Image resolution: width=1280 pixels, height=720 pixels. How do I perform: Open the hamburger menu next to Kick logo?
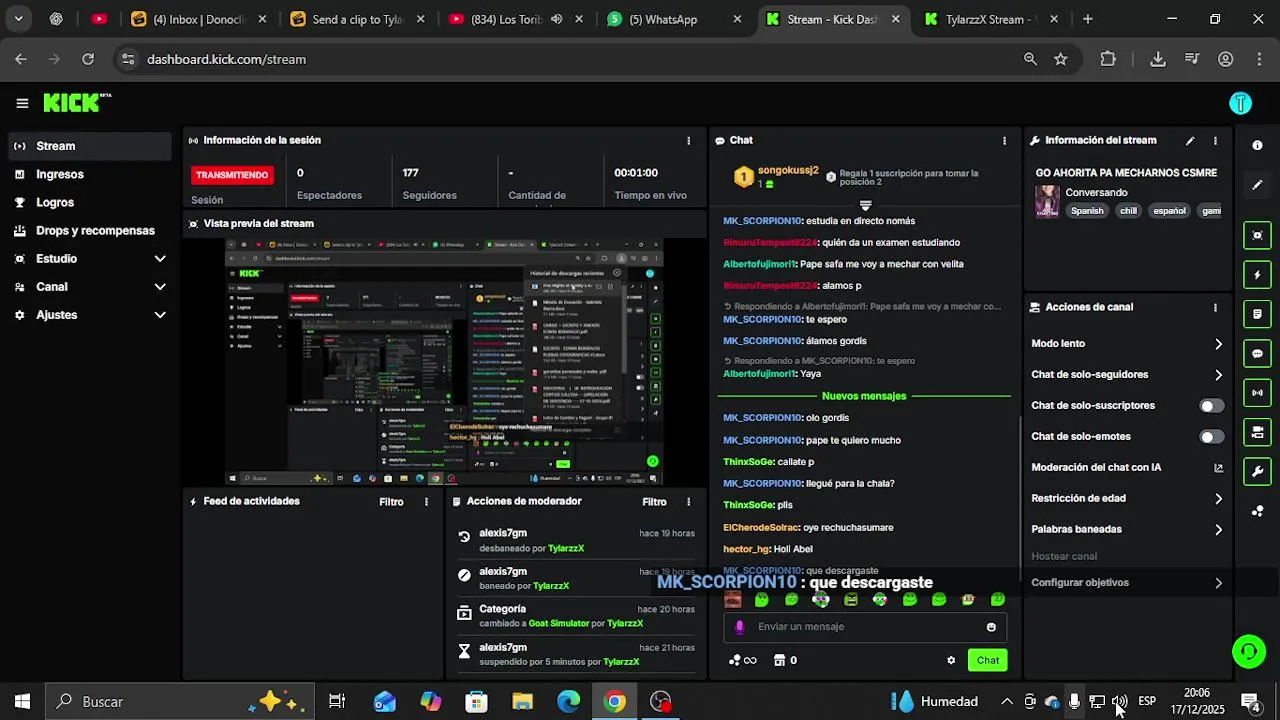tap(22, 103)
